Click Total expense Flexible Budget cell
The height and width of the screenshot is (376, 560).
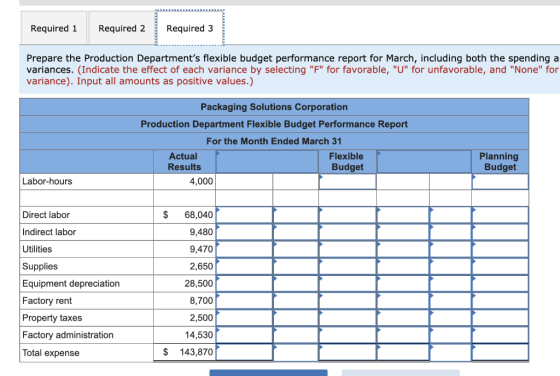347,352
